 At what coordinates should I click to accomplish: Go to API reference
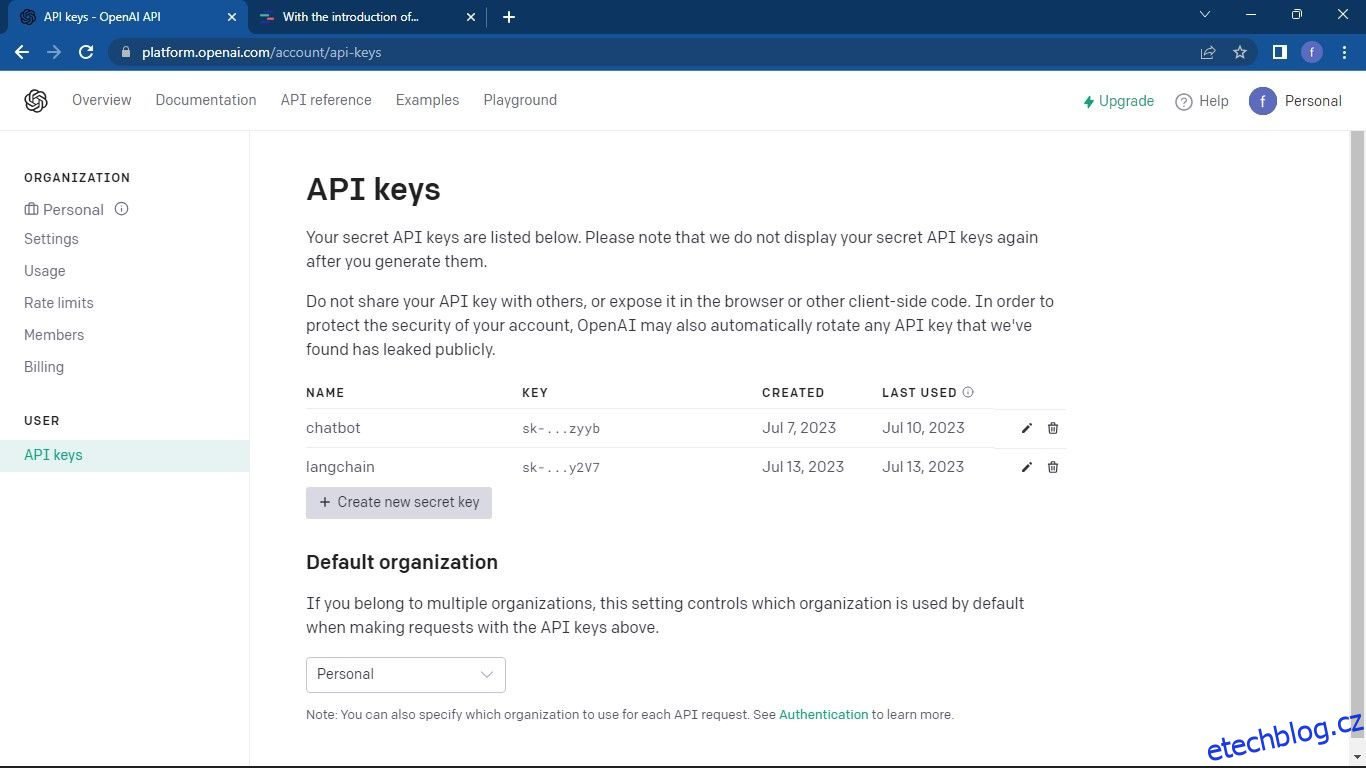326,100
